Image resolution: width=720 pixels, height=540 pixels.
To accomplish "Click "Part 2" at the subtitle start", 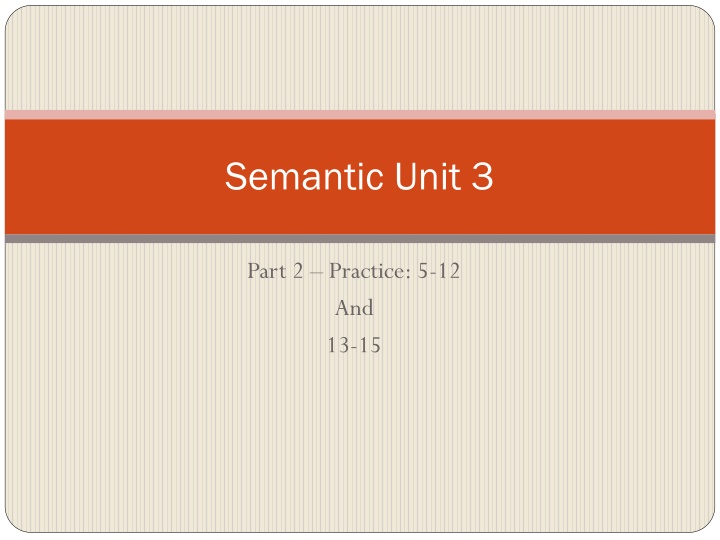I will click(x=275, y=271).
